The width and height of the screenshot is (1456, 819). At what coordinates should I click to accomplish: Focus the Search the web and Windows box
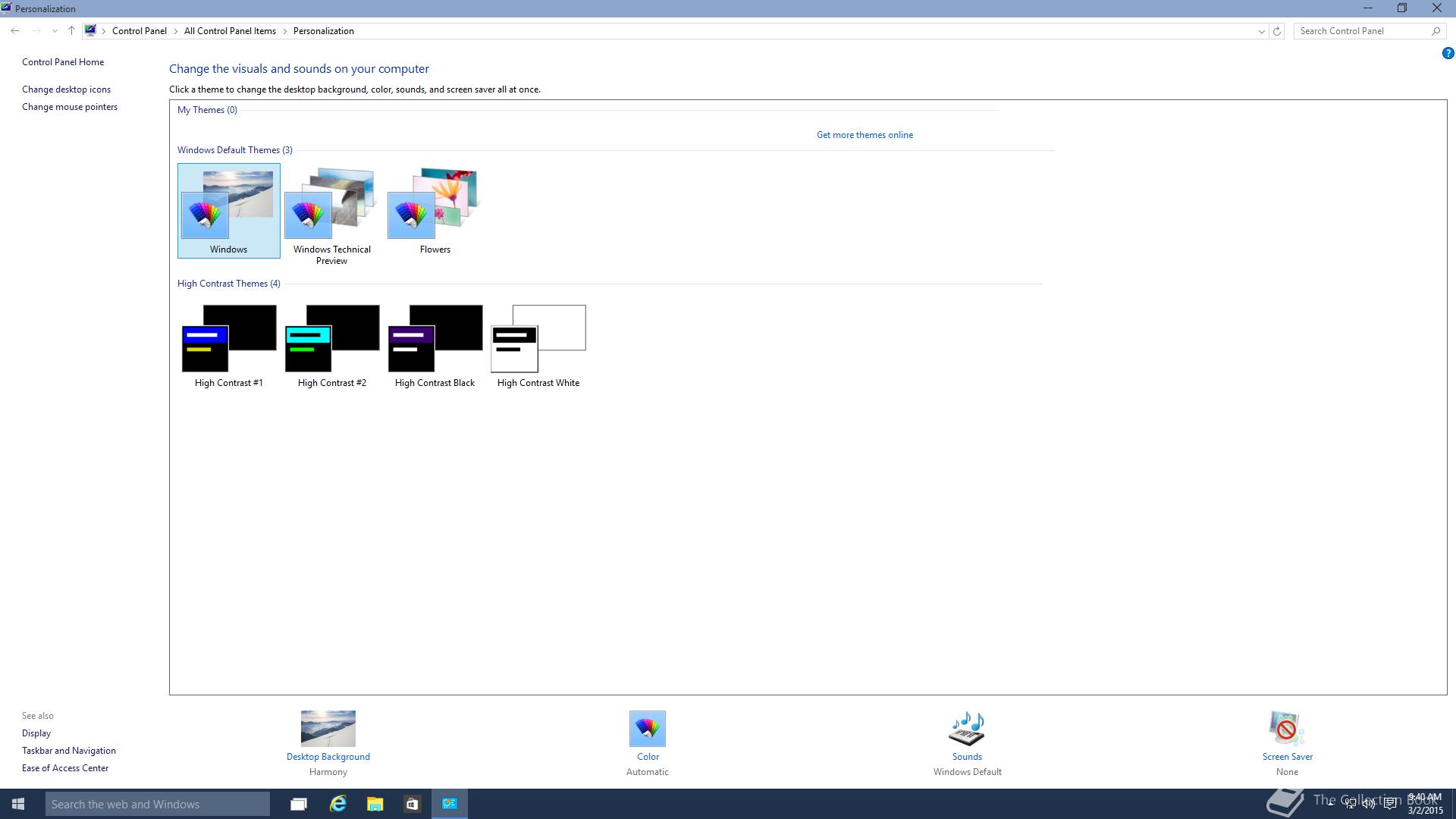(158, 804)
